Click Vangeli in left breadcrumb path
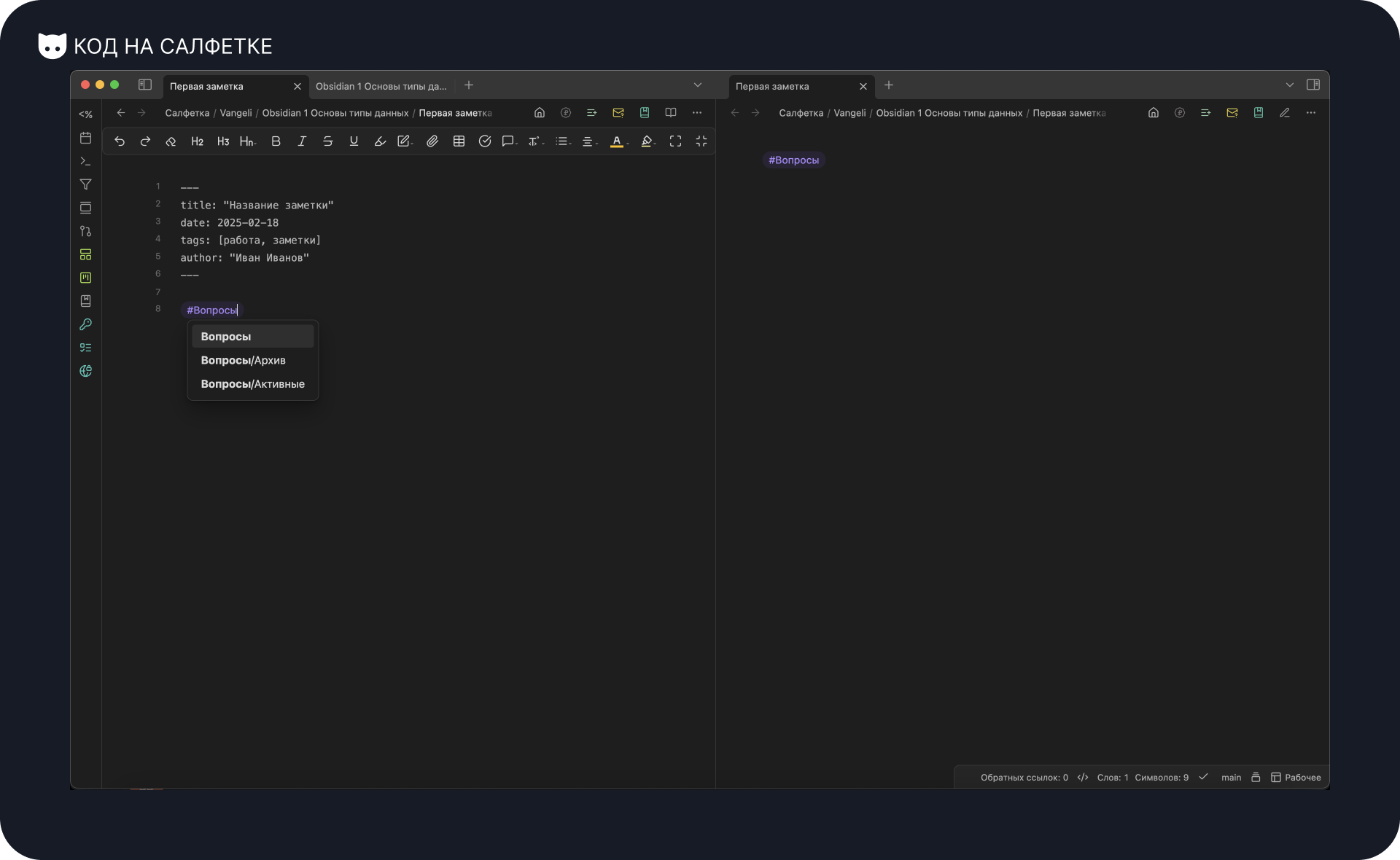The width and height of the screenshot is (1400, 860). [236, 113]
